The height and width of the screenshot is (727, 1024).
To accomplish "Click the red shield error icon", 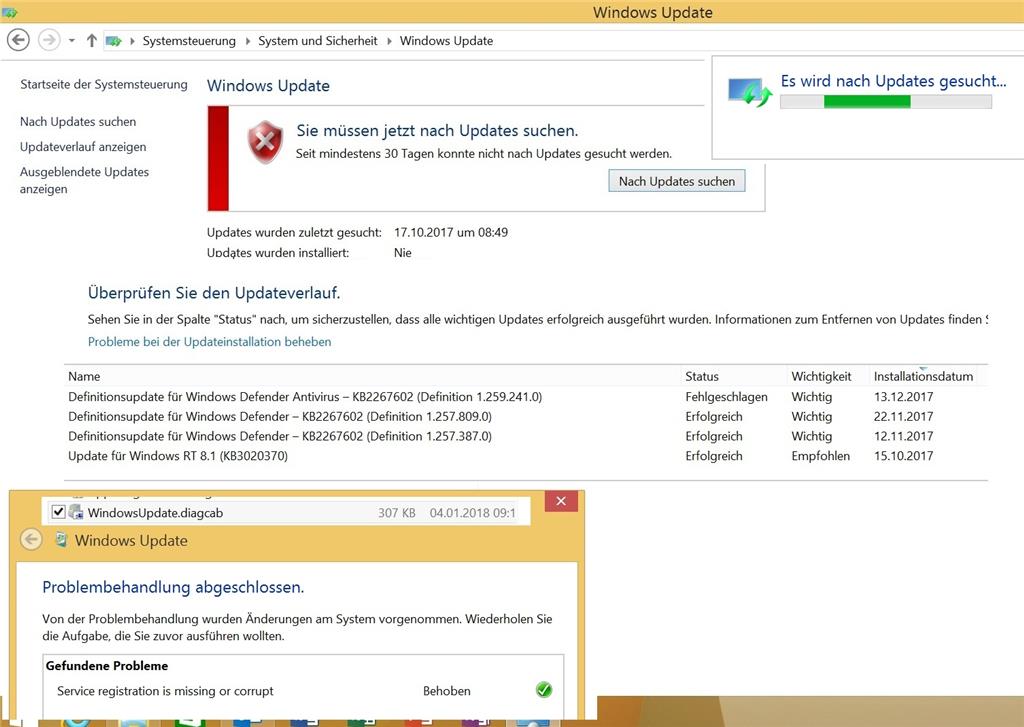I will pos(265,142).
